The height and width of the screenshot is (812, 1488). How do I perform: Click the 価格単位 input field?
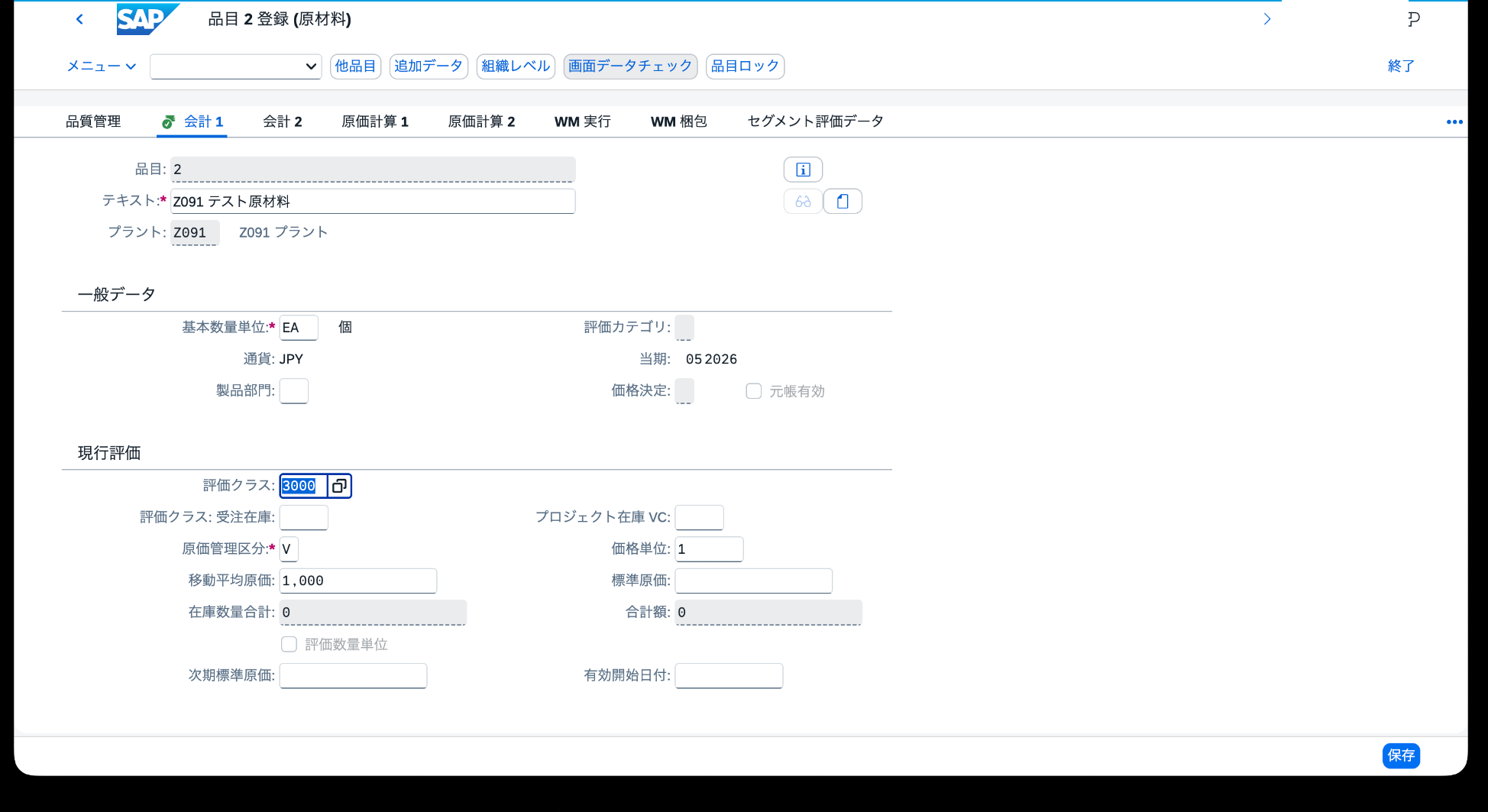[709, 549]
